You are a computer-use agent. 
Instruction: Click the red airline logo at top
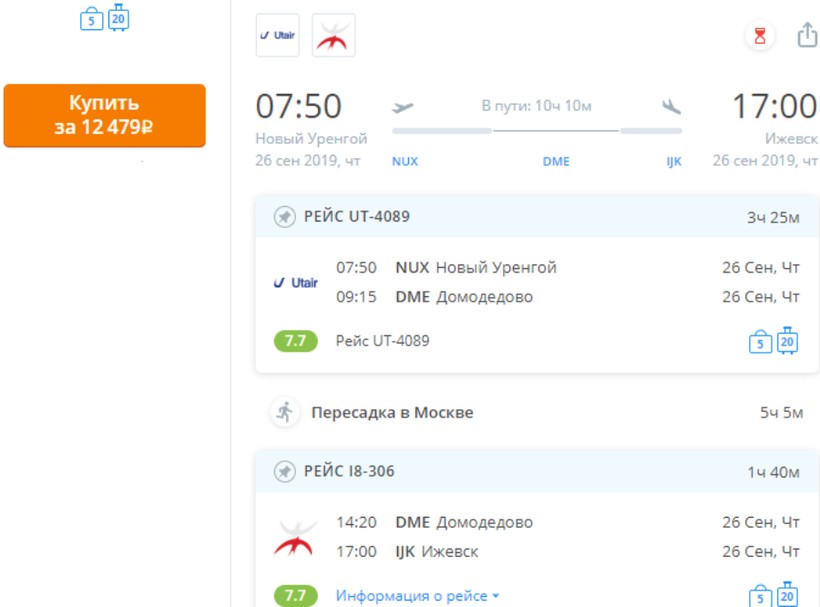[333, 36]
